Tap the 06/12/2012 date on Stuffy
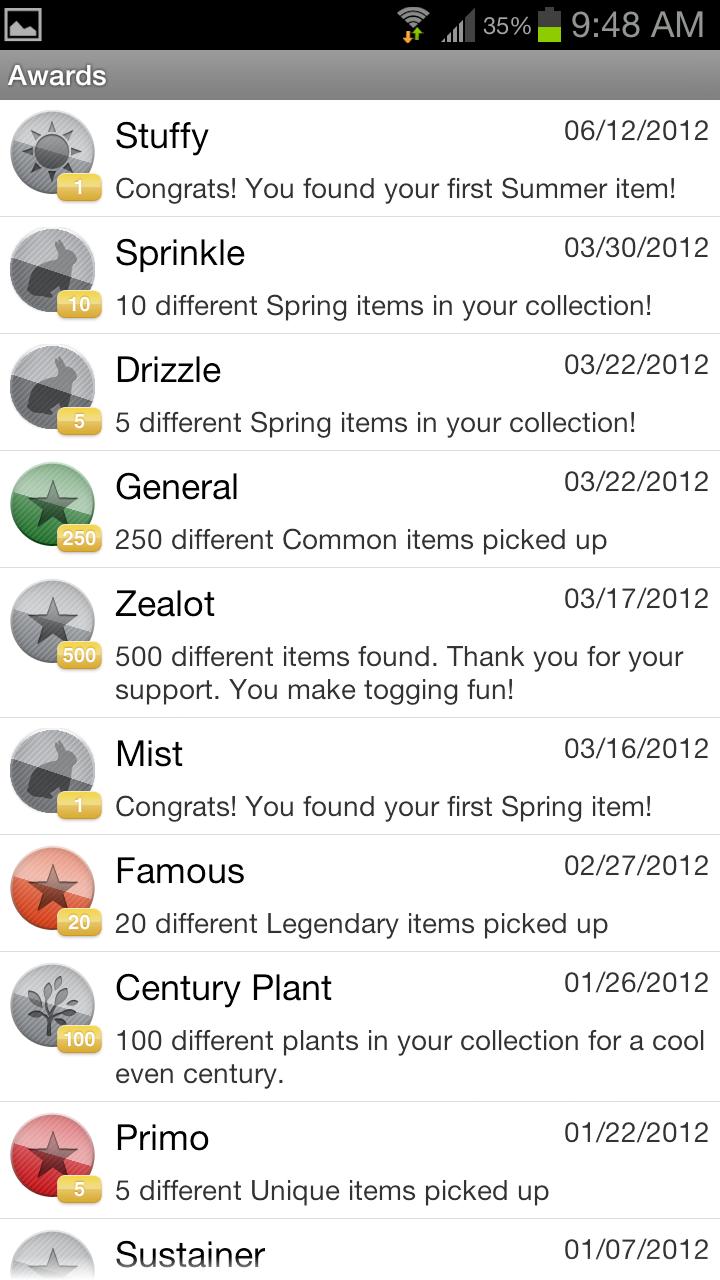Screen dimensions: 720x1280 [x=636, y=131]
